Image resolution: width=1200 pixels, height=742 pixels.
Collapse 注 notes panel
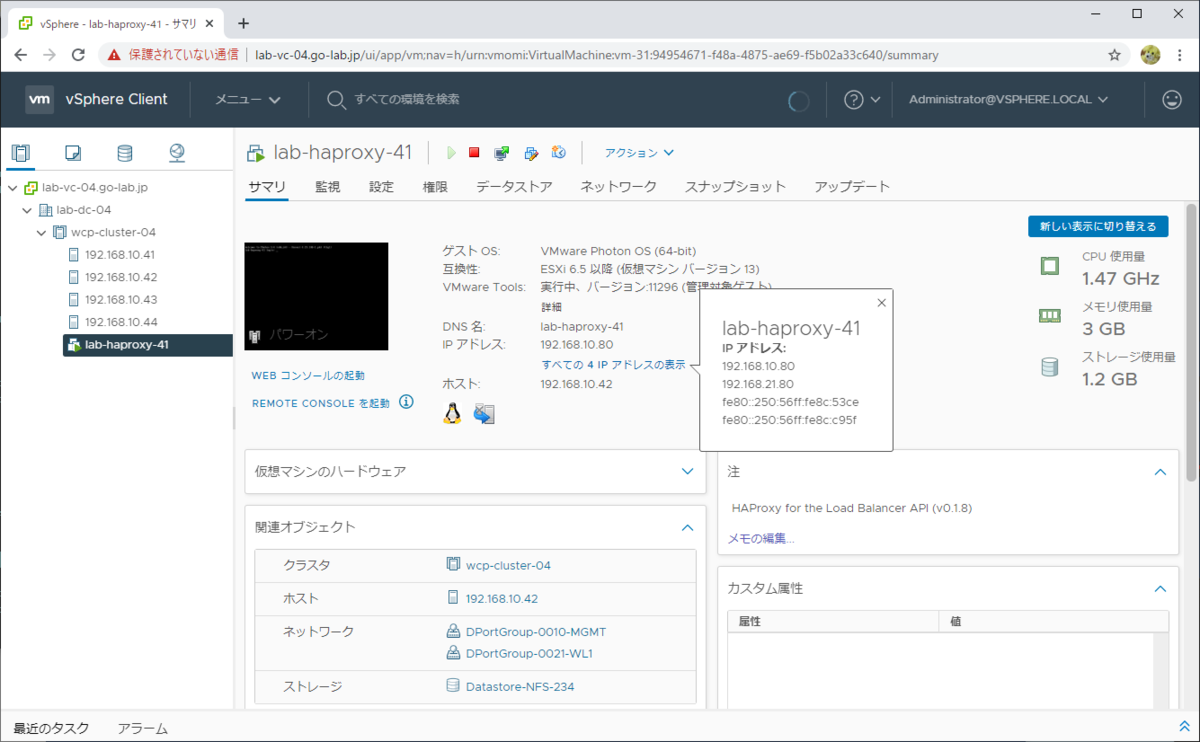(x=1160, y=471)
